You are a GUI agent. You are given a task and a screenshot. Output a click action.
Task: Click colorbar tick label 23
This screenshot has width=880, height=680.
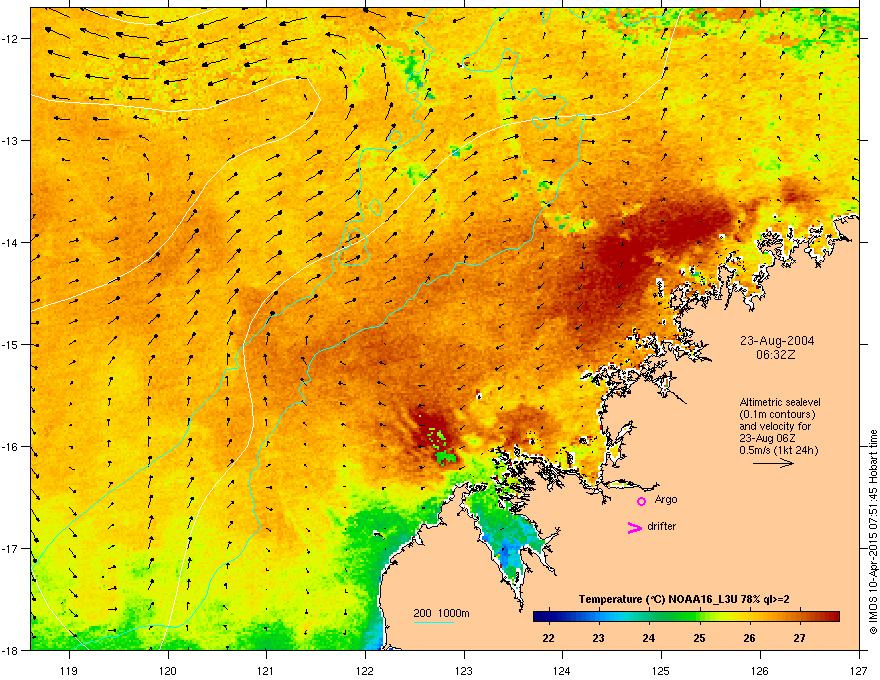[598, 638]
